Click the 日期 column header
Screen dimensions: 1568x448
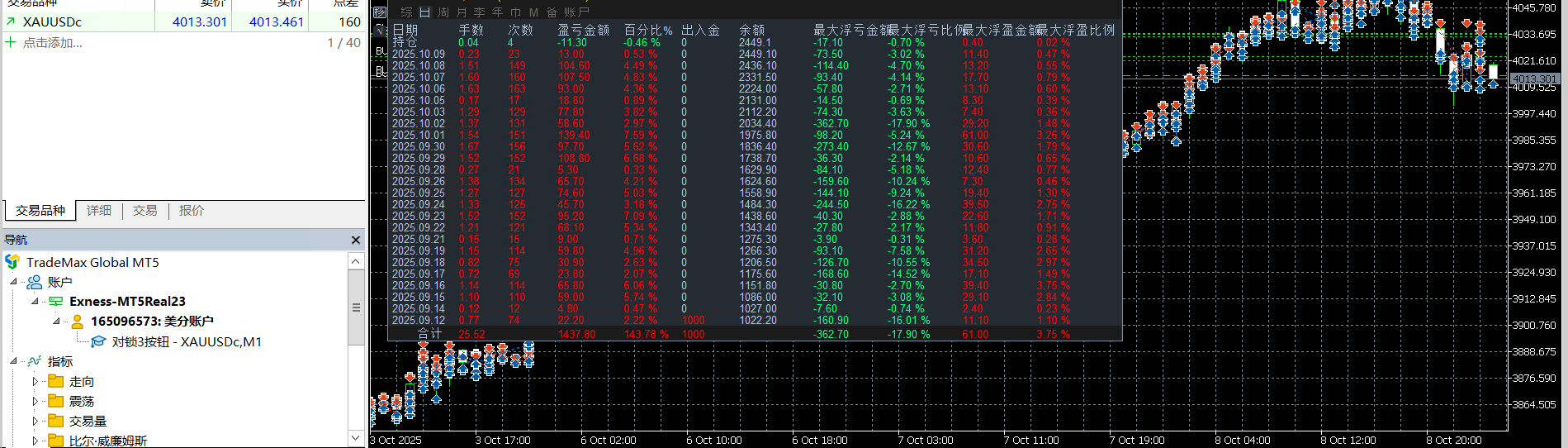tap(405, 31)
